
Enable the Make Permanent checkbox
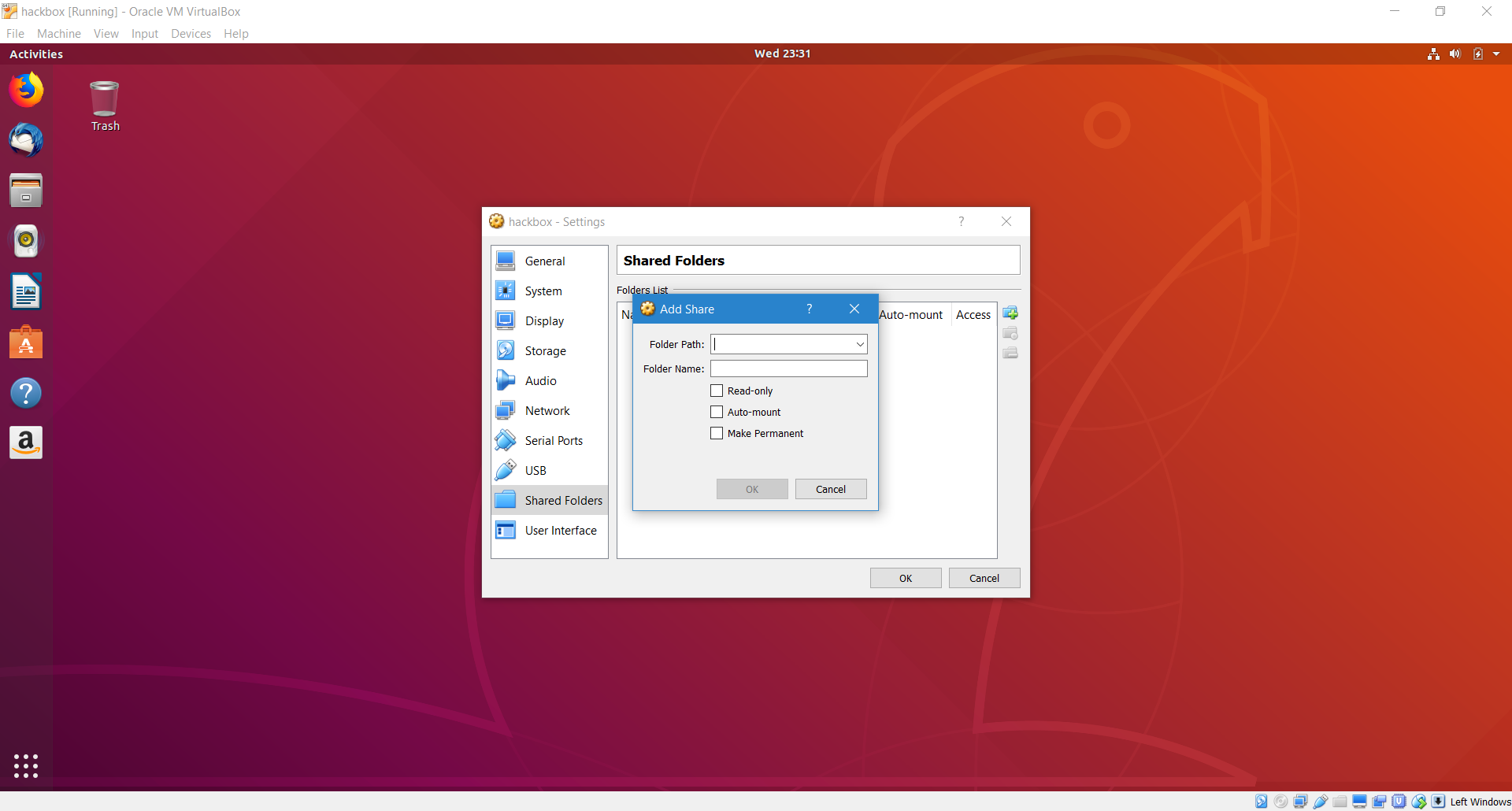pos(717,433)
